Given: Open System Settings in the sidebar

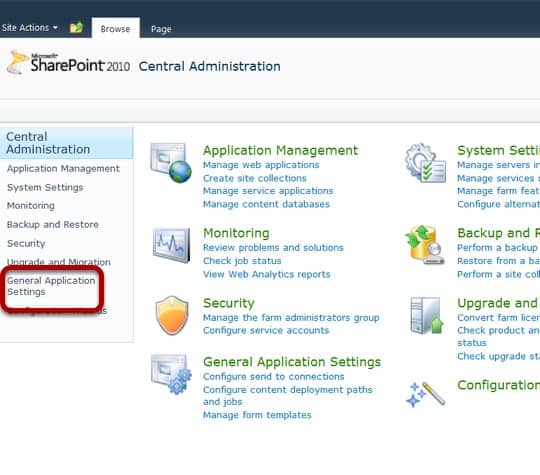Looking at the screenshot, I should click(x=45, y=188).
